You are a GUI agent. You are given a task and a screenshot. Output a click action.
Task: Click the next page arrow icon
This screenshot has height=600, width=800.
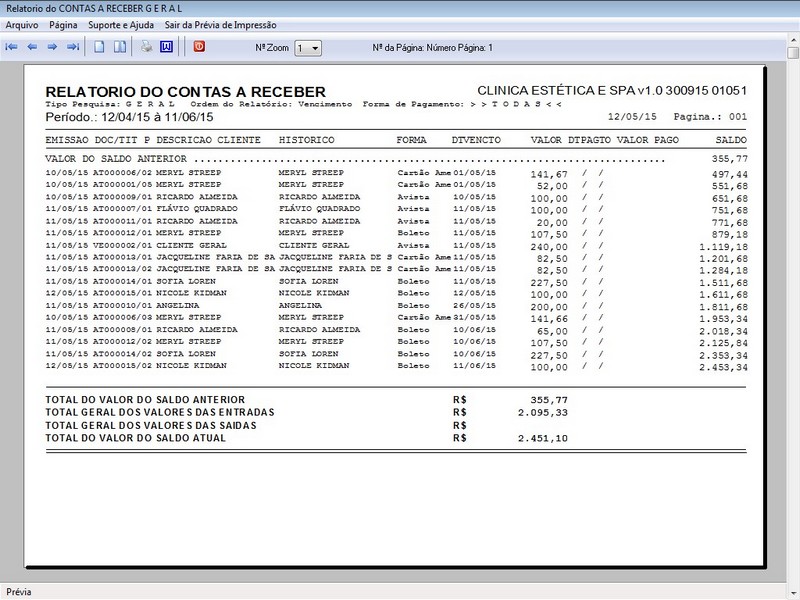pos(52,47)
